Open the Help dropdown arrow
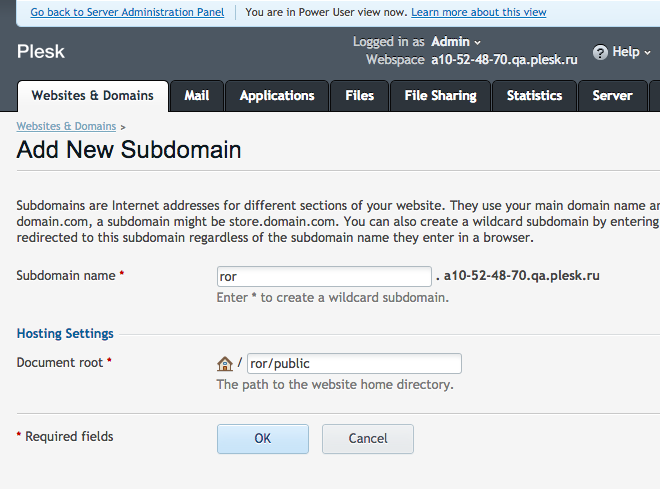 (x=647, y=53)
